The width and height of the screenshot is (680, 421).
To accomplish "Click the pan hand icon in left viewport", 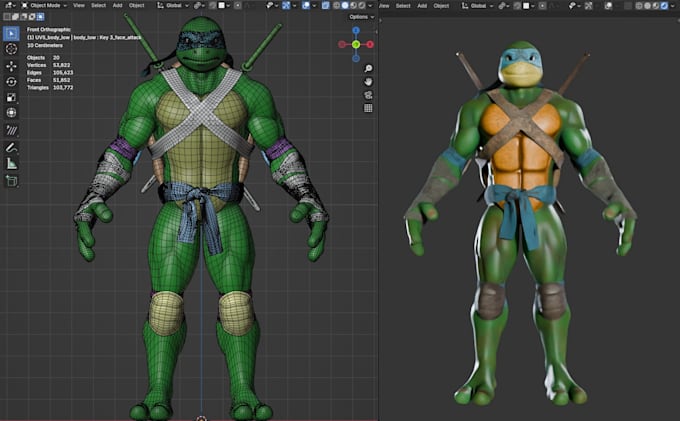I will pos(368,82).
